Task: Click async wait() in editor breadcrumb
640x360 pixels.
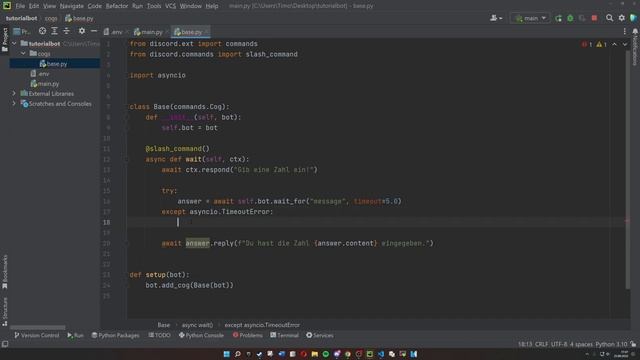Action: [x=197, y=325]
